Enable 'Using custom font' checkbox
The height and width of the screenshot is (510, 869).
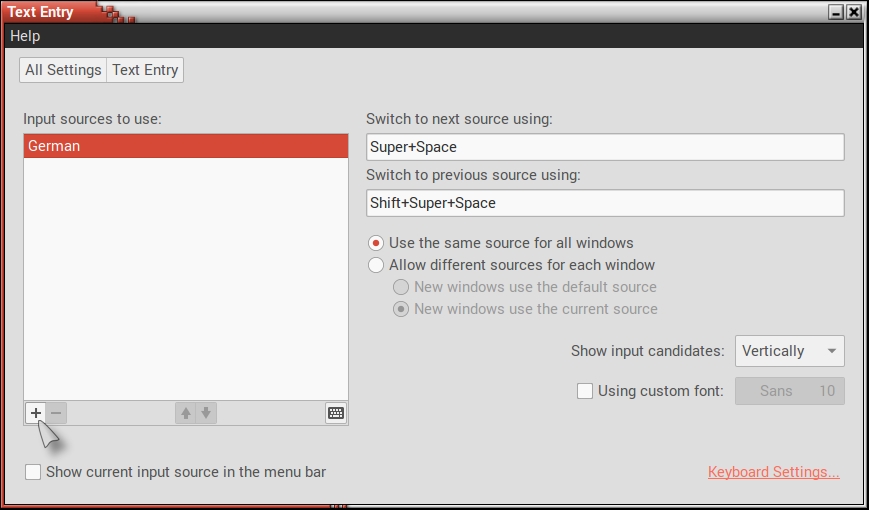point(586,391)
